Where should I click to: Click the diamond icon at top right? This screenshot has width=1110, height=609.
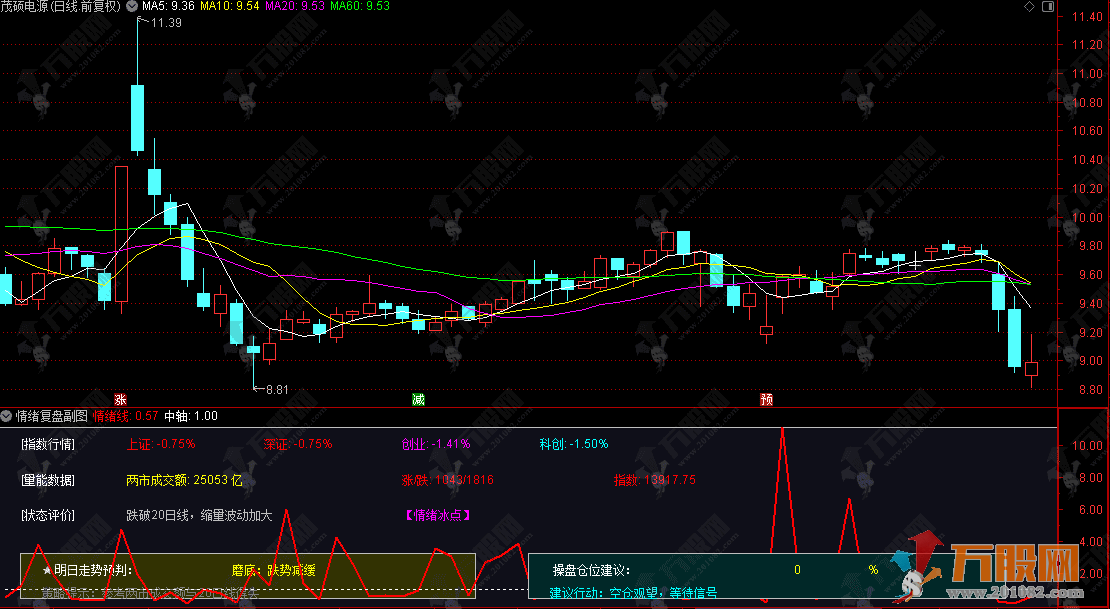point(1030,7)
